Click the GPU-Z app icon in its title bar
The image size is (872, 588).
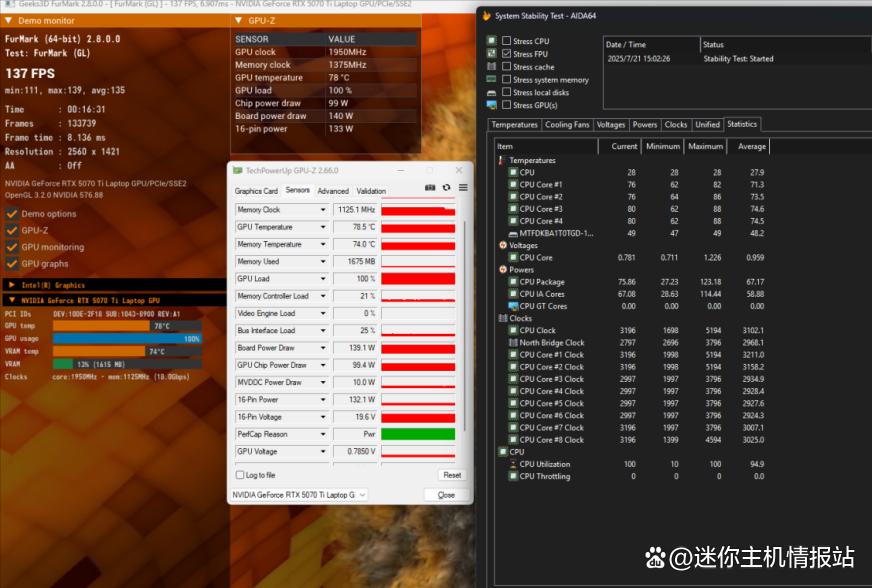click(237, 170)
